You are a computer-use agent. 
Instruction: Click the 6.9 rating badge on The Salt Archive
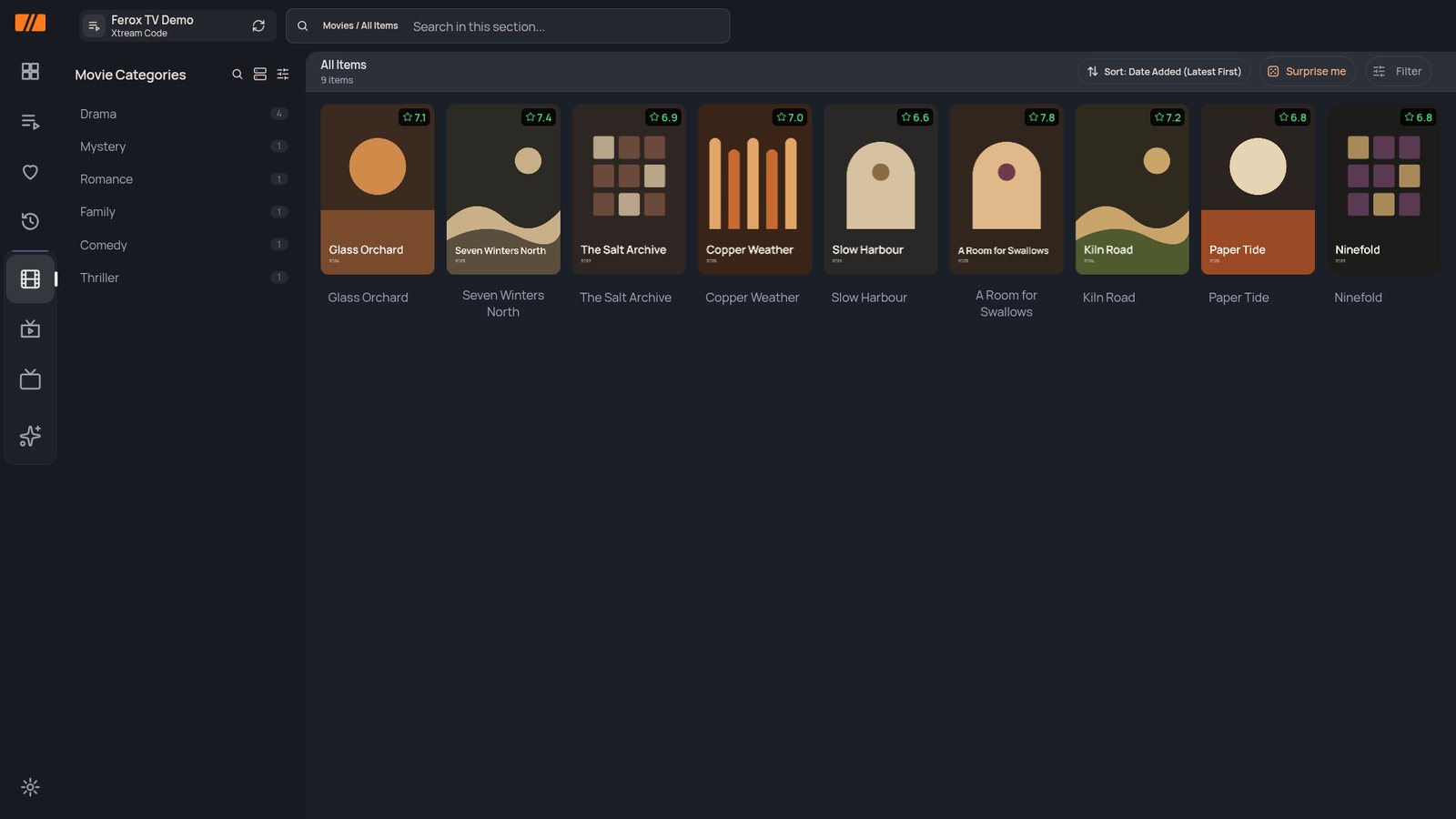[663, 117]
